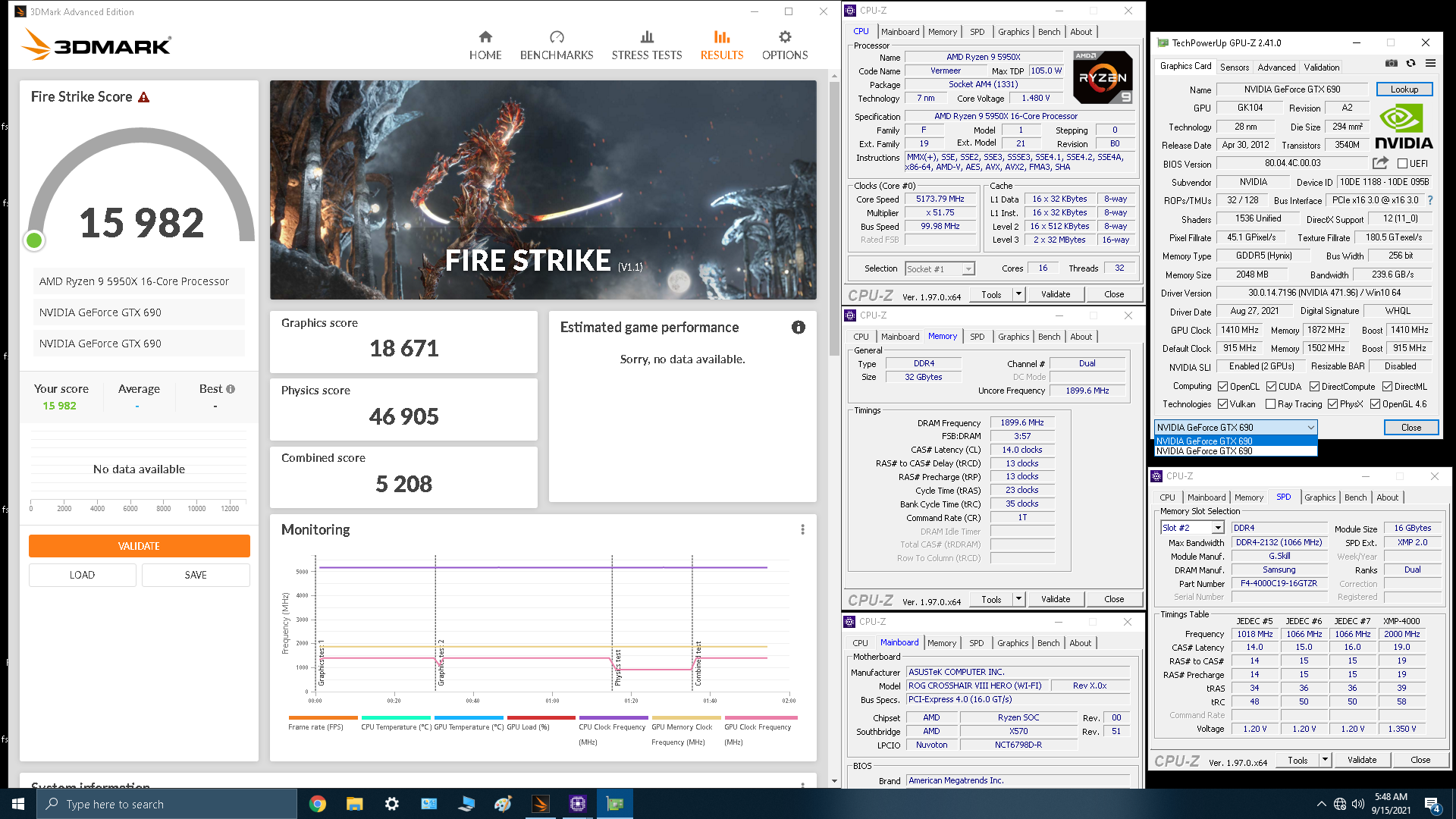Click the Fire Strike benchmark banner image
This screenshot has width=1456, height=819.
[x=543, y=190]
